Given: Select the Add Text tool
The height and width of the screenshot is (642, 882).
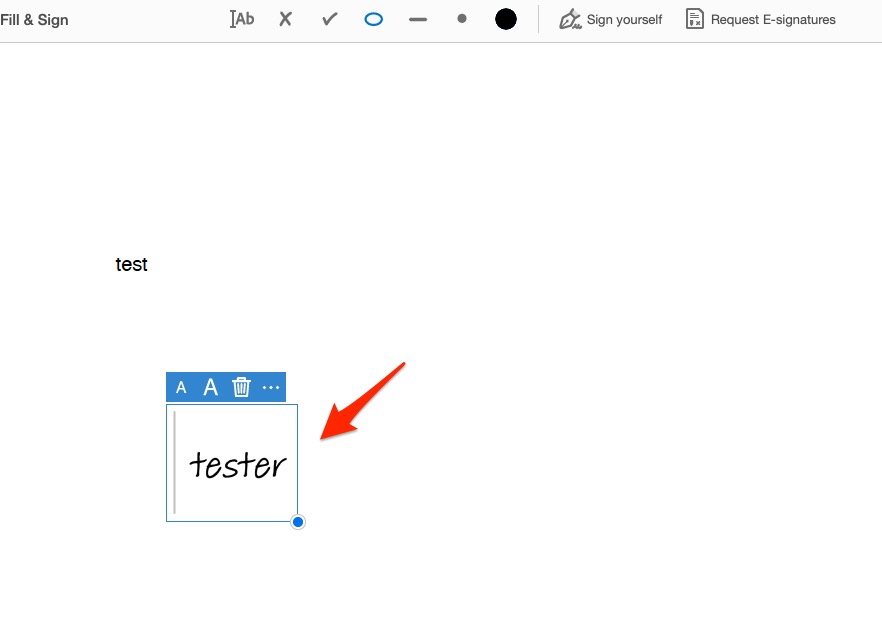Looking at the screenshot, I should click(242, 19).
